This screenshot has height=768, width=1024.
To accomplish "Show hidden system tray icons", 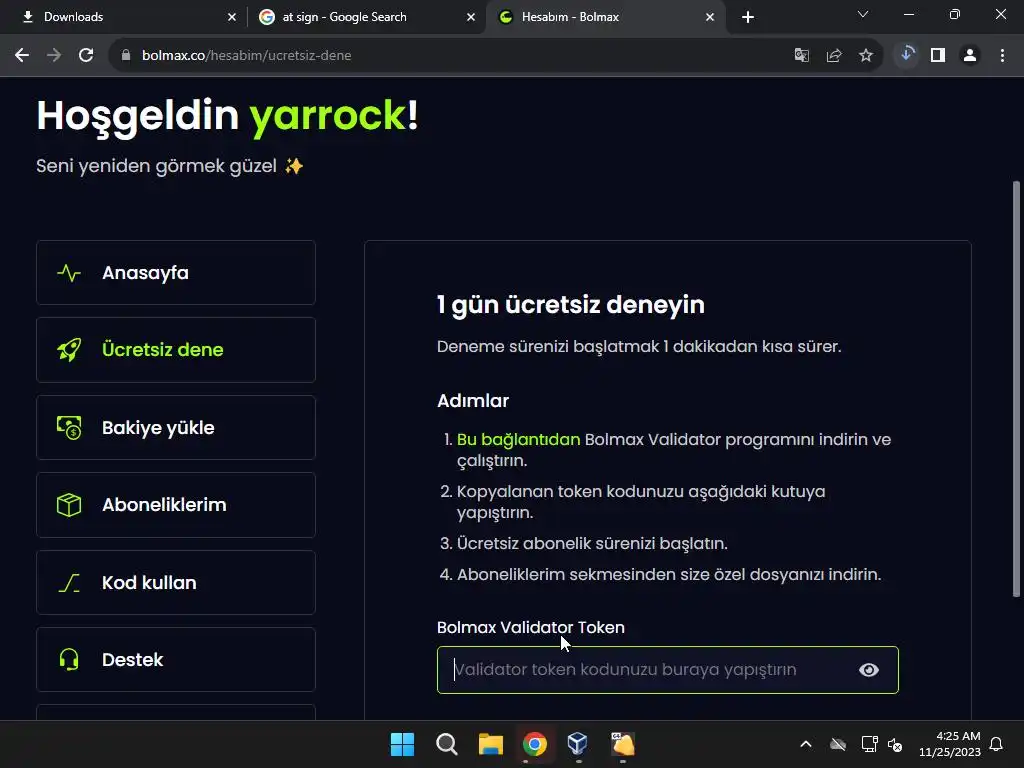I will click(x=806, y=744).
